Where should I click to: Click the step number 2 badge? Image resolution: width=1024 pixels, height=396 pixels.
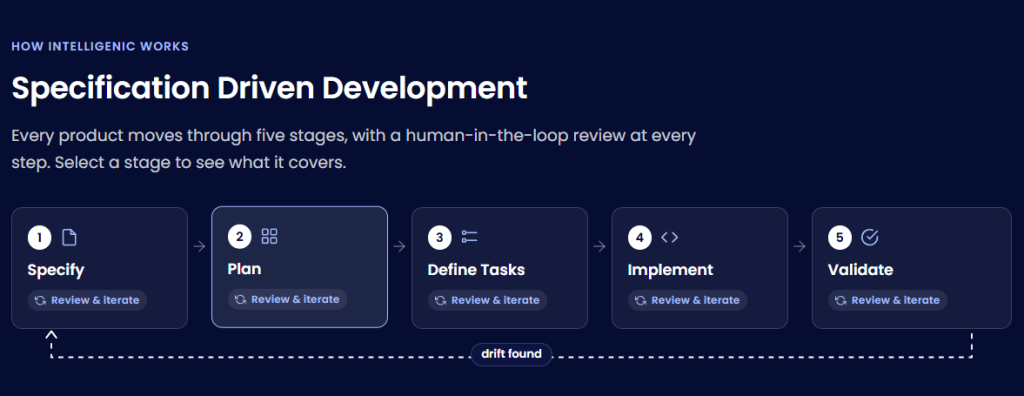[239, 237]
